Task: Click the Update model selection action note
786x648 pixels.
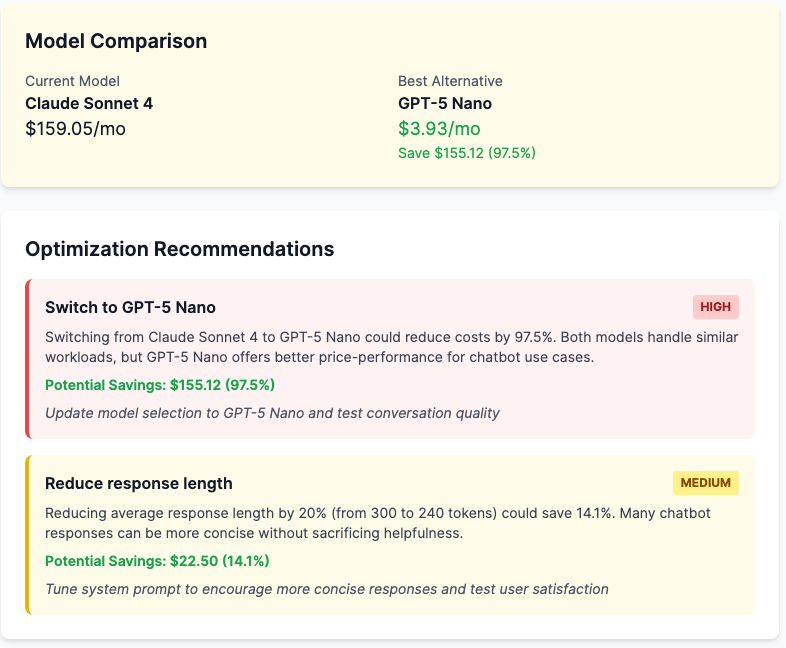Action: (272, 413)
